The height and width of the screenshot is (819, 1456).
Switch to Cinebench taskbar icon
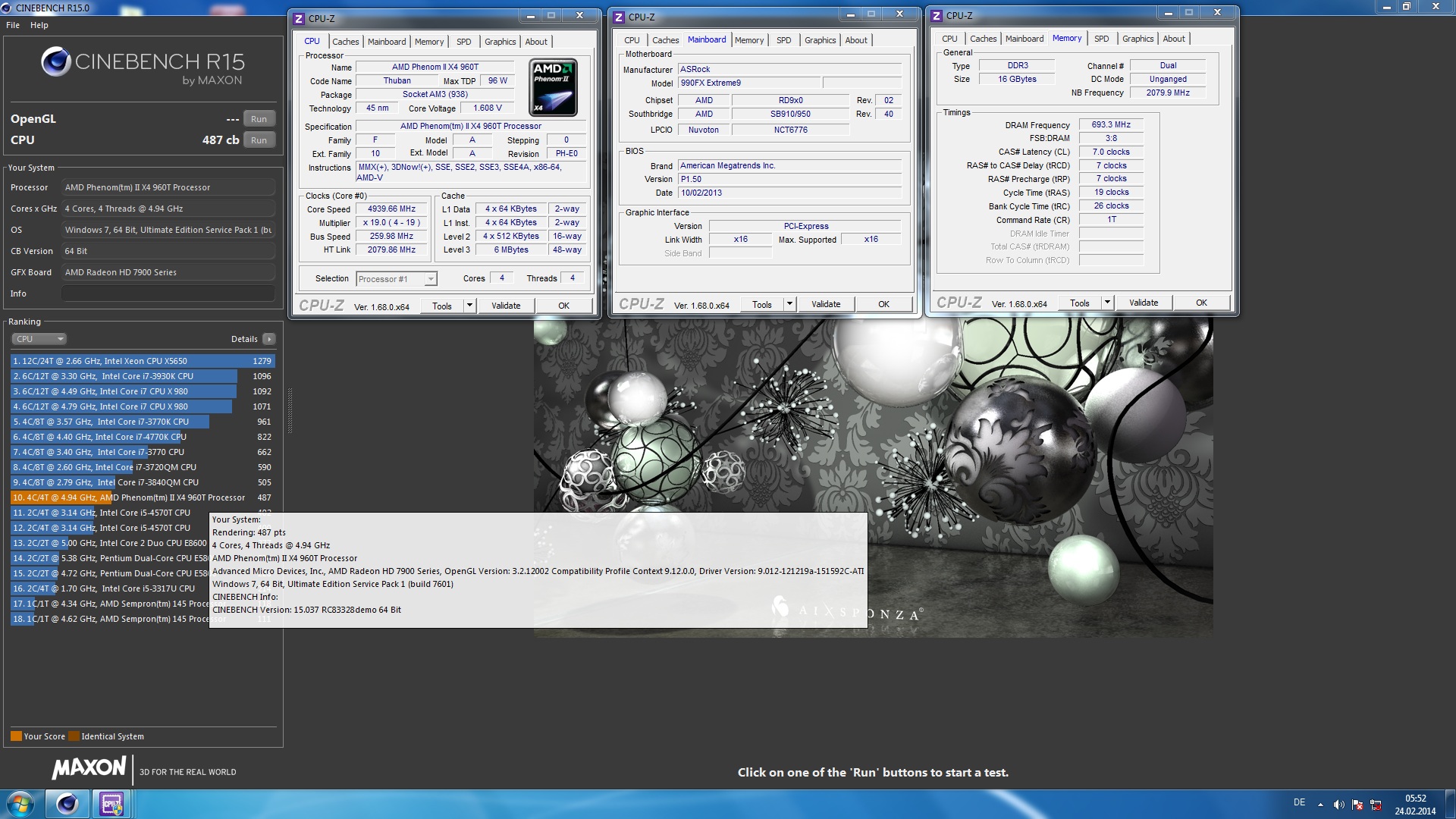tap(67, 804)
